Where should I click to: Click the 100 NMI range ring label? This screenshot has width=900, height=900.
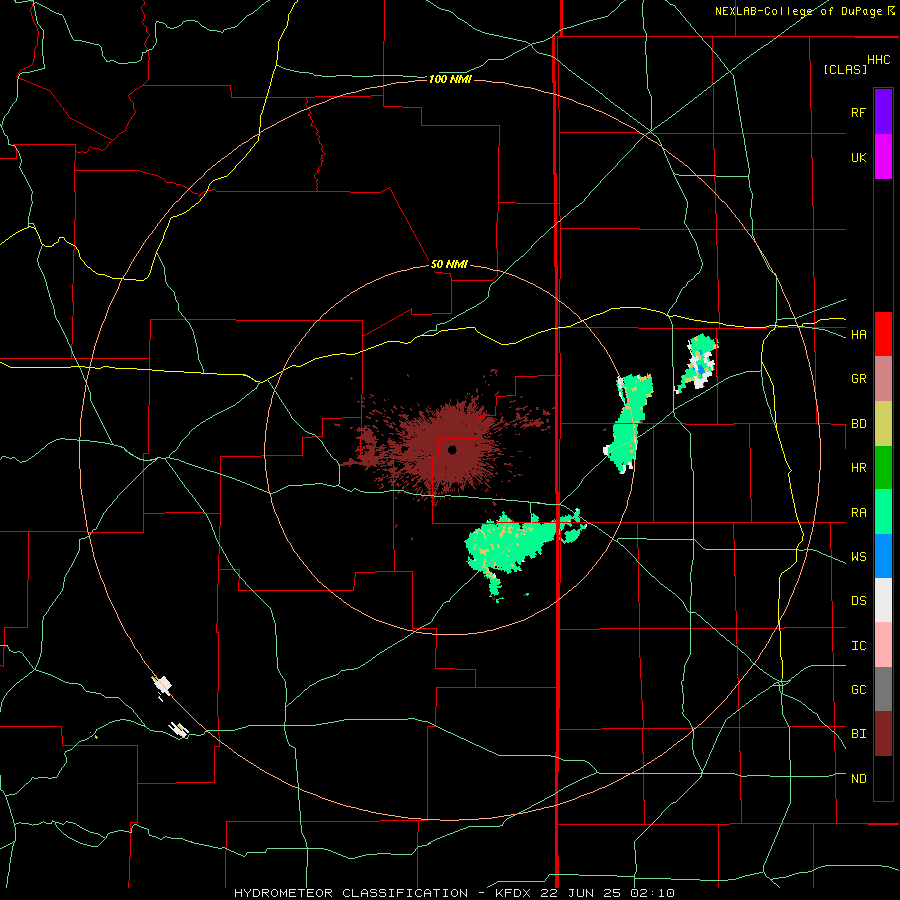pos(450,79)
